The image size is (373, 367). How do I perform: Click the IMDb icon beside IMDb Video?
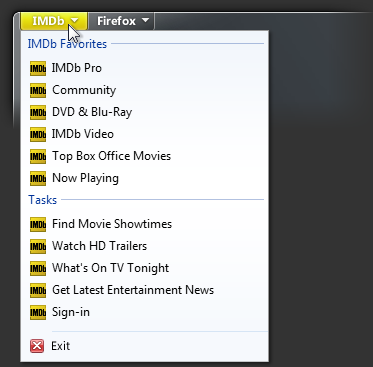[x=38, y=134]
